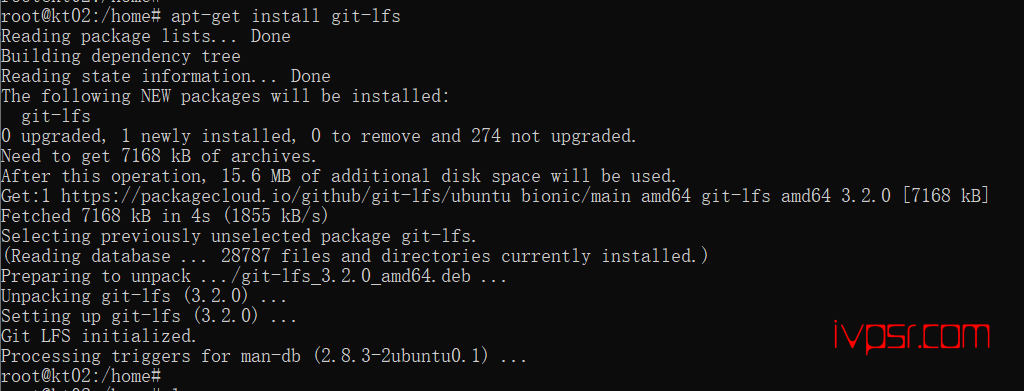Click the red ivpsr.com watermark
The height and width of the screenshot is (391, 1024).
coord(912,336)
